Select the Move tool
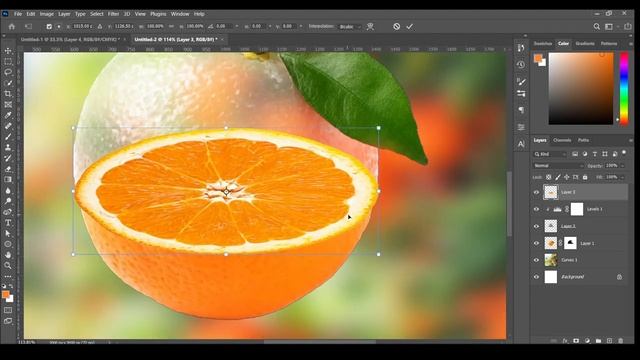This screenshot has height=360, width=640. tap(8, 51)
